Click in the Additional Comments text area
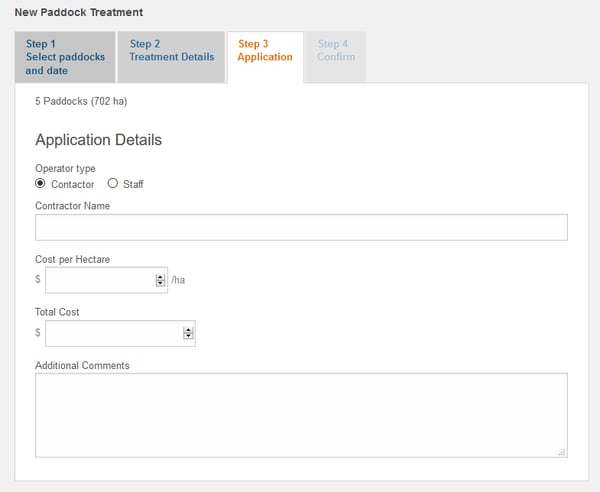The height and width of the screenshot is (492, 600). click(300, 415)
